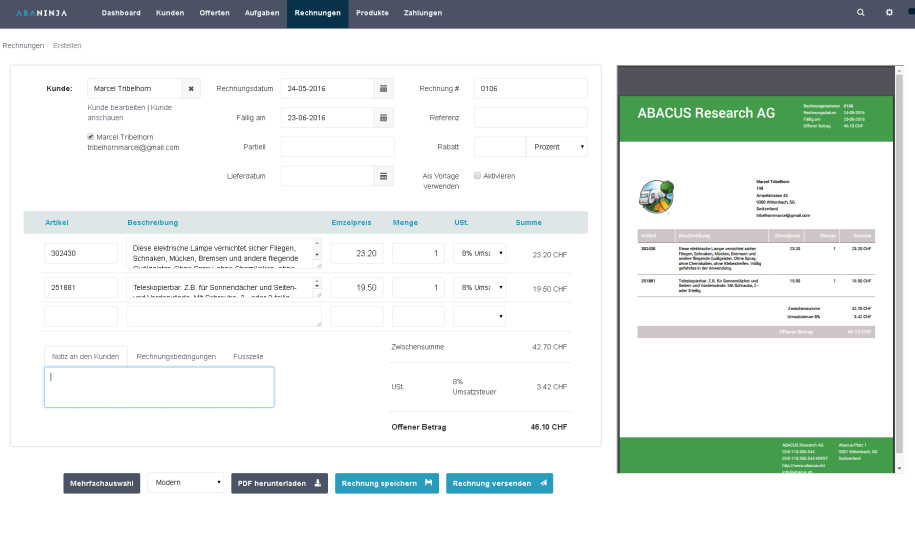Click the Kunde name field
This screenshot has width=915, height=534.
[135, 89]
